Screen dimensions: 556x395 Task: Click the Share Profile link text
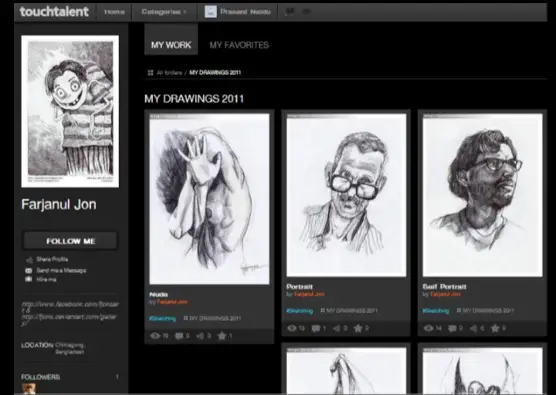point(52,260)
